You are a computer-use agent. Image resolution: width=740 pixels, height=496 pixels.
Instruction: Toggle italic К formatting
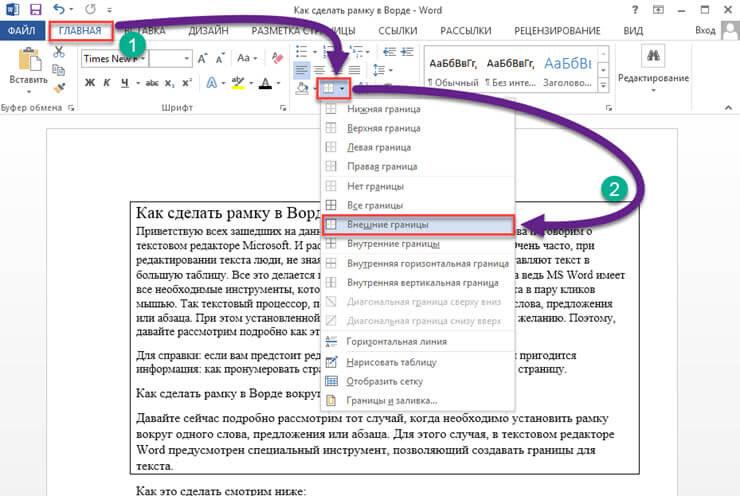pos(107,83)
